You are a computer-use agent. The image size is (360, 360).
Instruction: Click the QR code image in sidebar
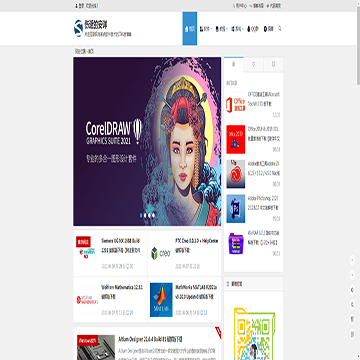coord(254,334)
